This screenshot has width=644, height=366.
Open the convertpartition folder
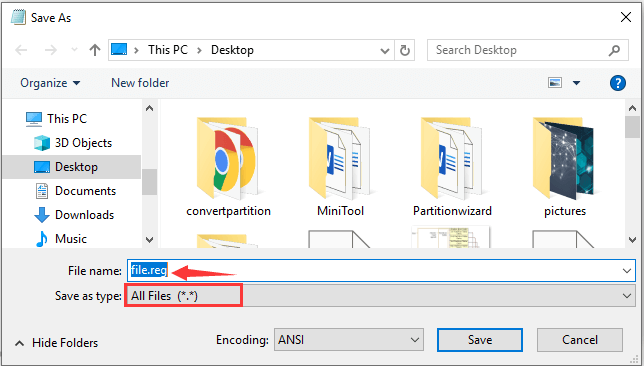coord(228,166)
